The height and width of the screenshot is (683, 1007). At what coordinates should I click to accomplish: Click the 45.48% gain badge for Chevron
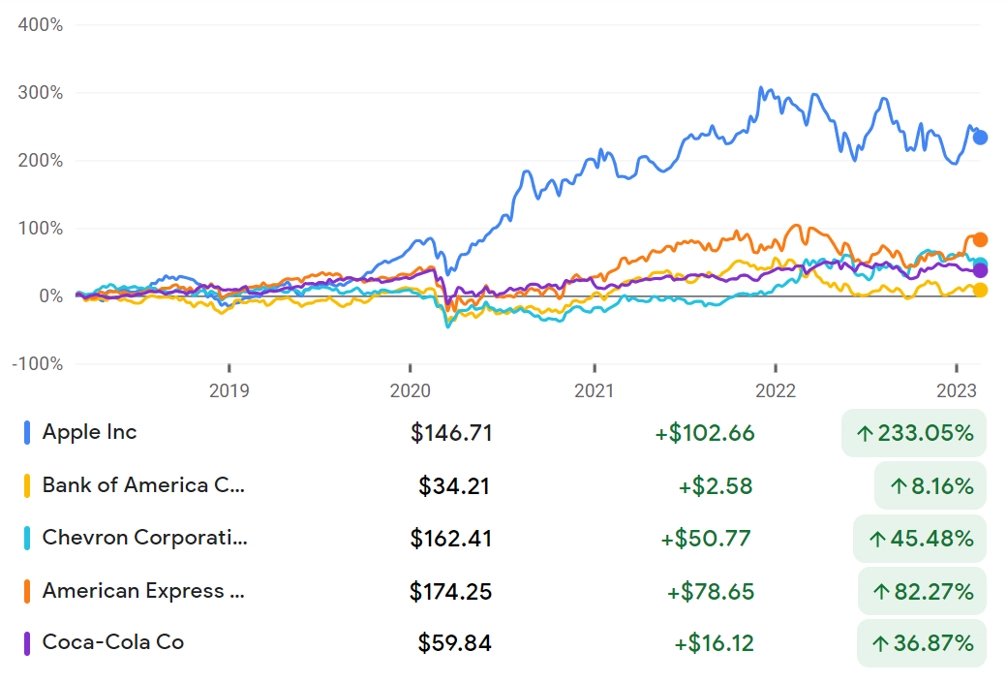(x=920, y=538)
